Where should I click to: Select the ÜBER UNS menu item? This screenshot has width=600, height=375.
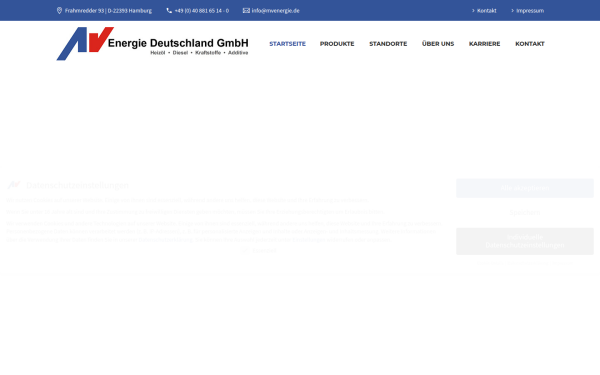pos(438,44)
